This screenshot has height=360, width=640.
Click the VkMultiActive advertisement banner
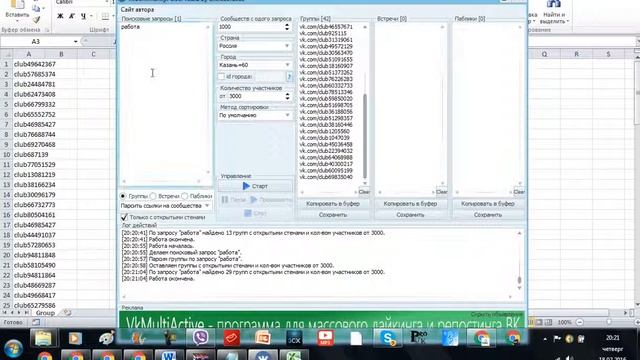[x=322, y=320]
